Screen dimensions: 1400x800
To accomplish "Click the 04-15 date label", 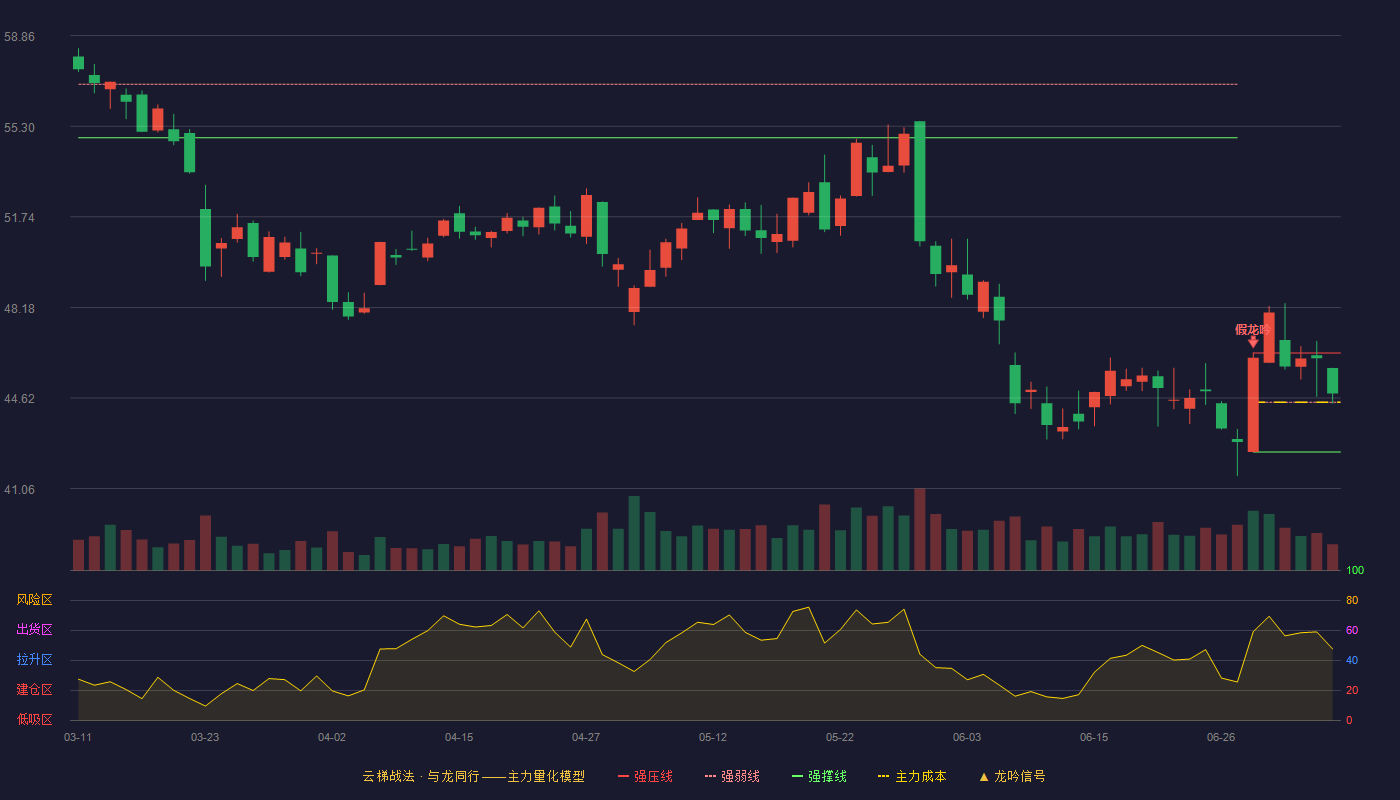I will pyautogui.click(x=459, y=737).
